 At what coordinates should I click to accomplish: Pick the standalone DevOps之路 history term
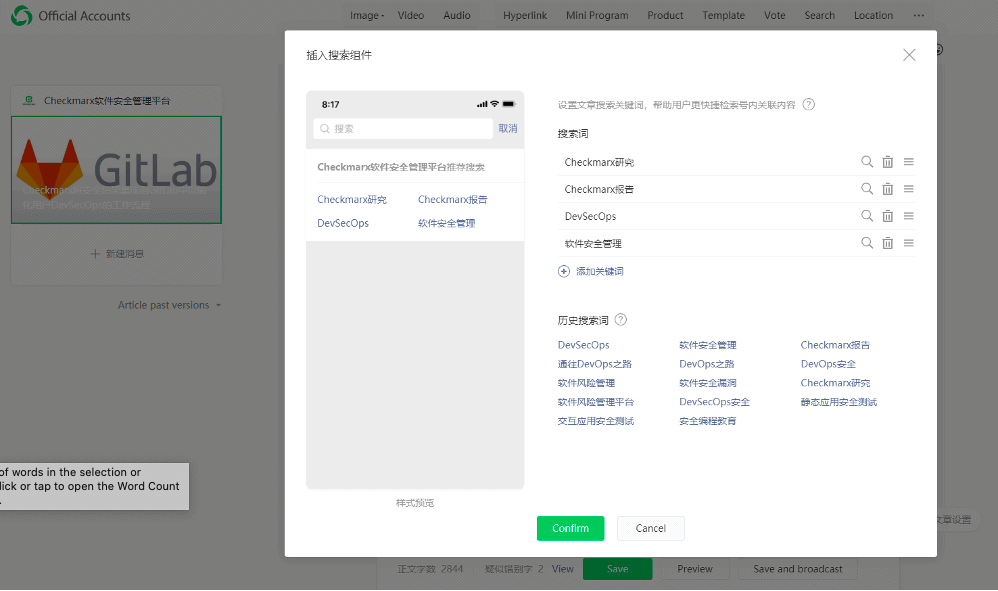coord(706,364)
